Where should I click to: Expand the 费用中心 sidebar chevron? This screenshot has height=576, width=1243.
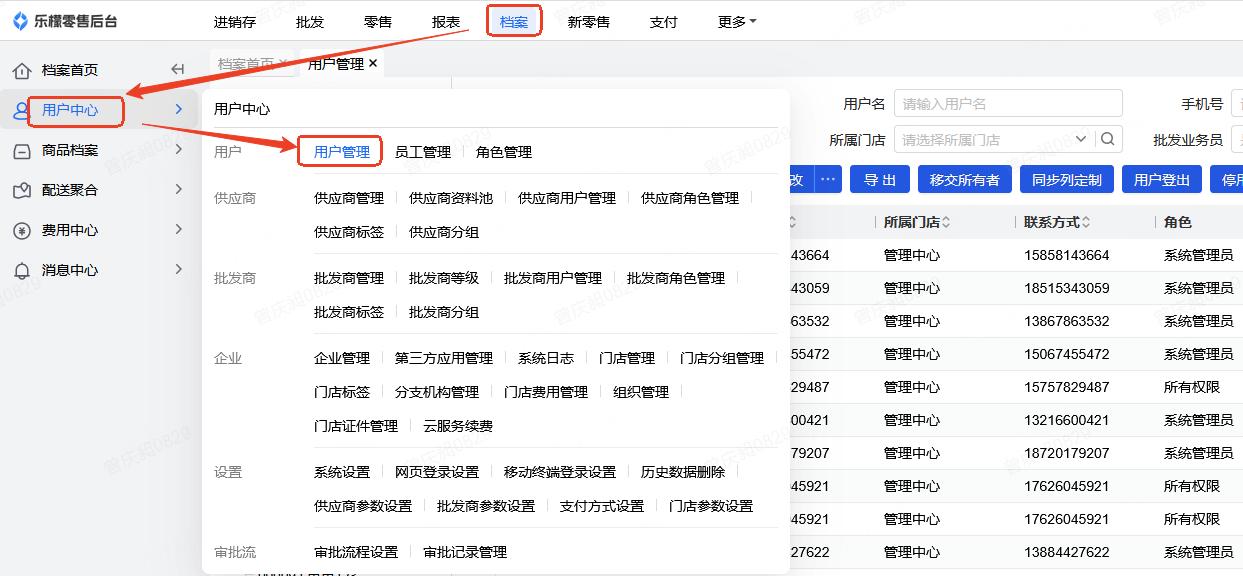178,229
